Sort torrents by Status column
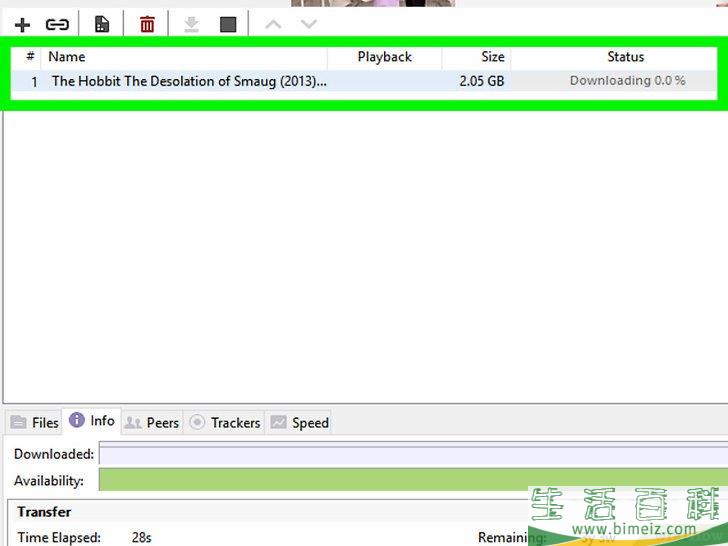 coord(614,57)
